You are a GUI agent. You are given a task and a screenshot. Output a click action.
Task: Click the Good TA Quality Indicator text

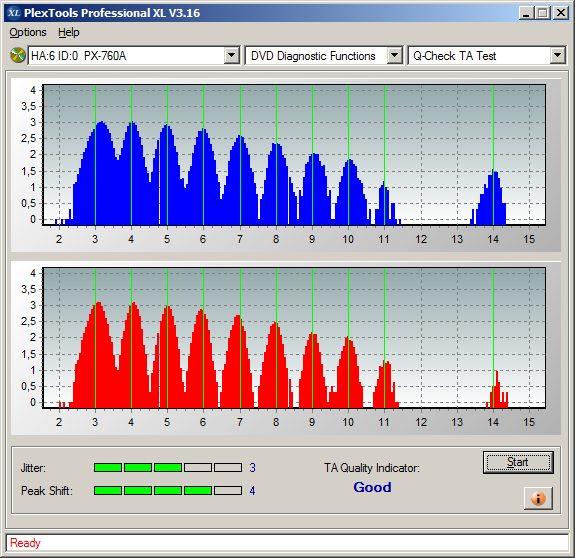coord(372,487)
